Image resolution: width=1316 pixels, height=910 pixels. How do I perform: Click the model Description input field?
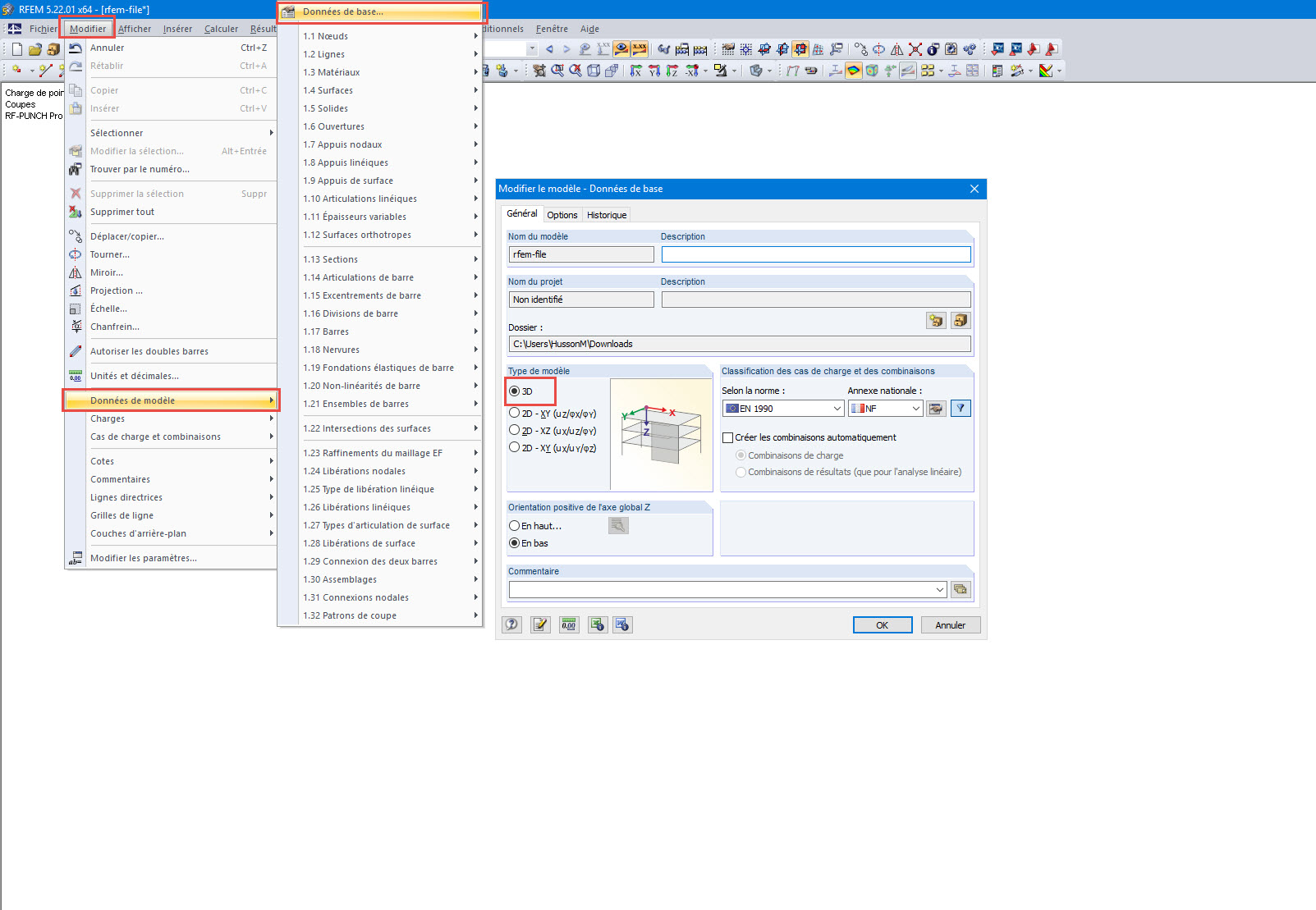[816, 254]
